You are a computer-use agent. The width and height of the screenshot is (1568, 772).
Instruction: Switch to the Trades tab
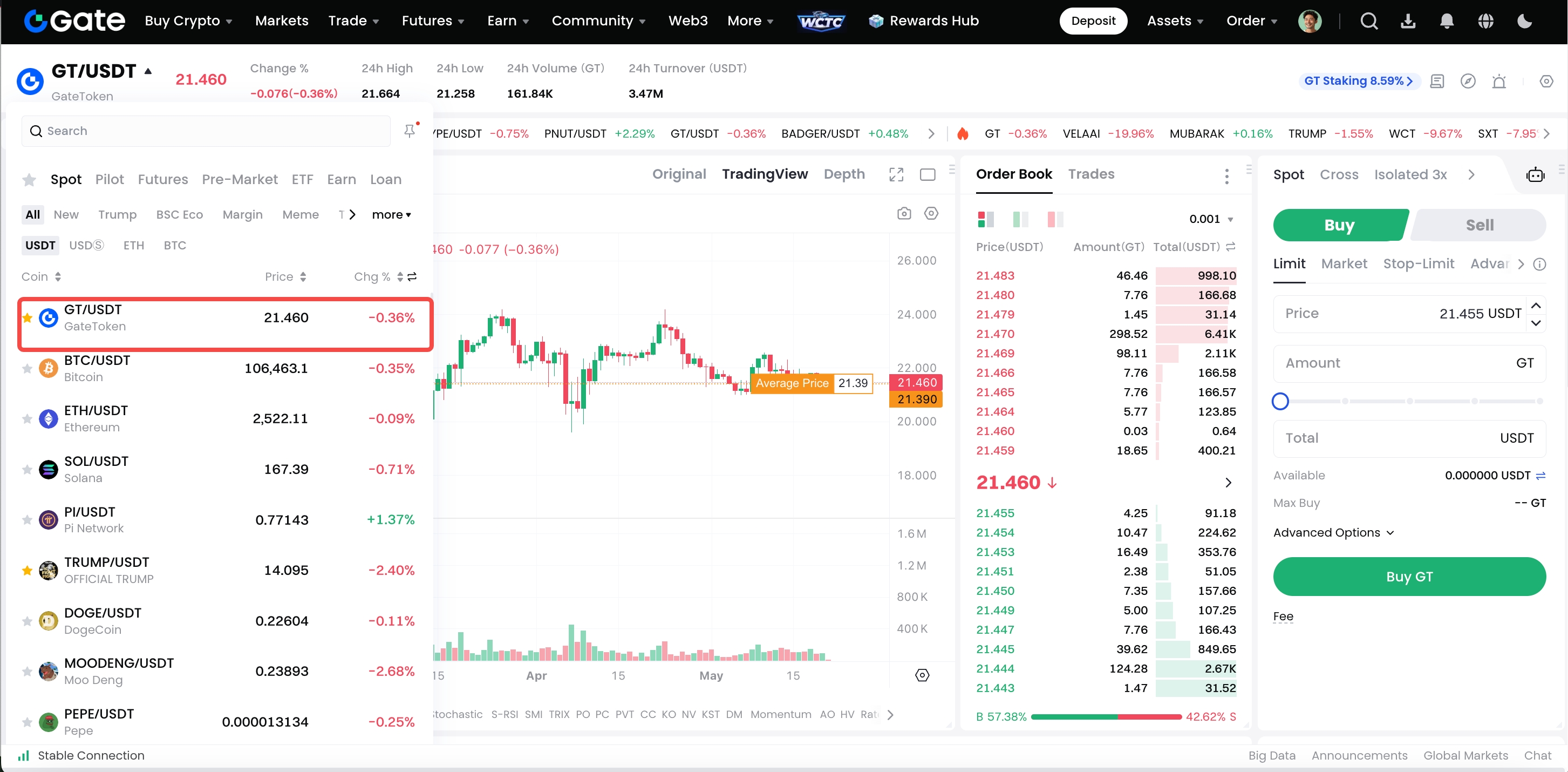pyautogui.click(x=1091, y=174)
